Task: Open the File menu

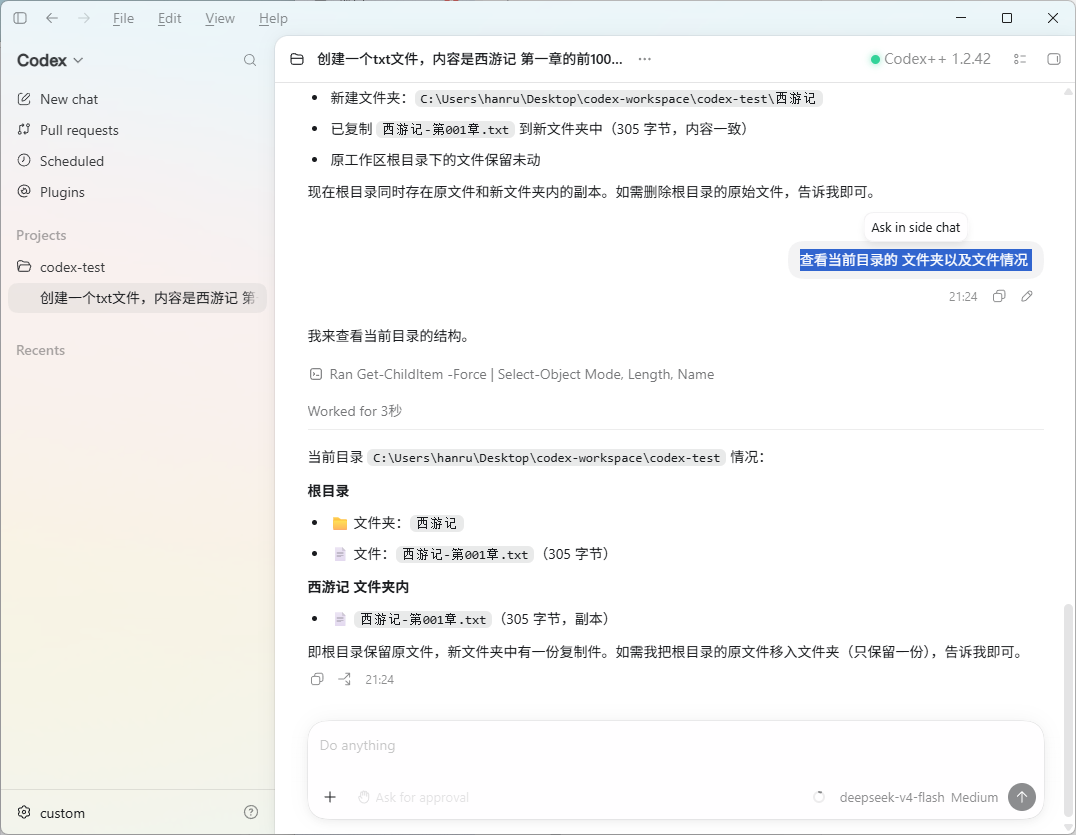Action: 124,19
